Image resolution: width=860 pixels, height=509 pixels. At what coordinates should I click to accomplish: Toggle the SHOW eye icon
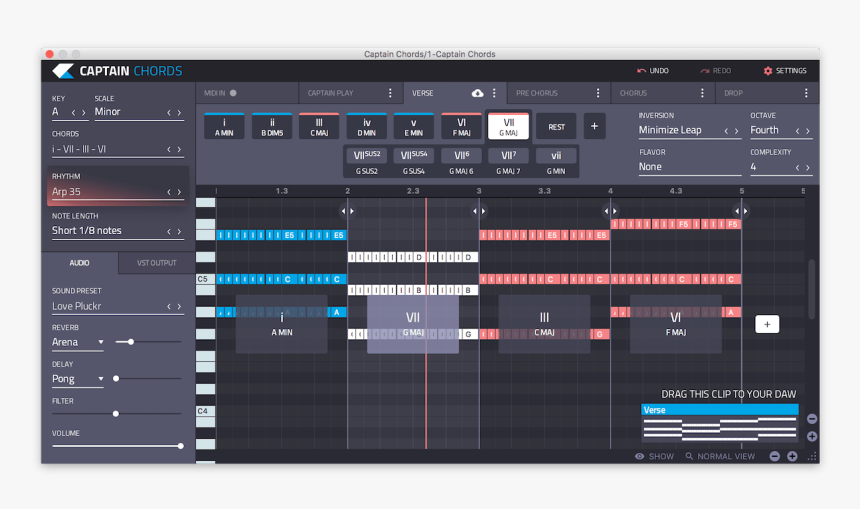pyautogui.click(x=640, y=456)
